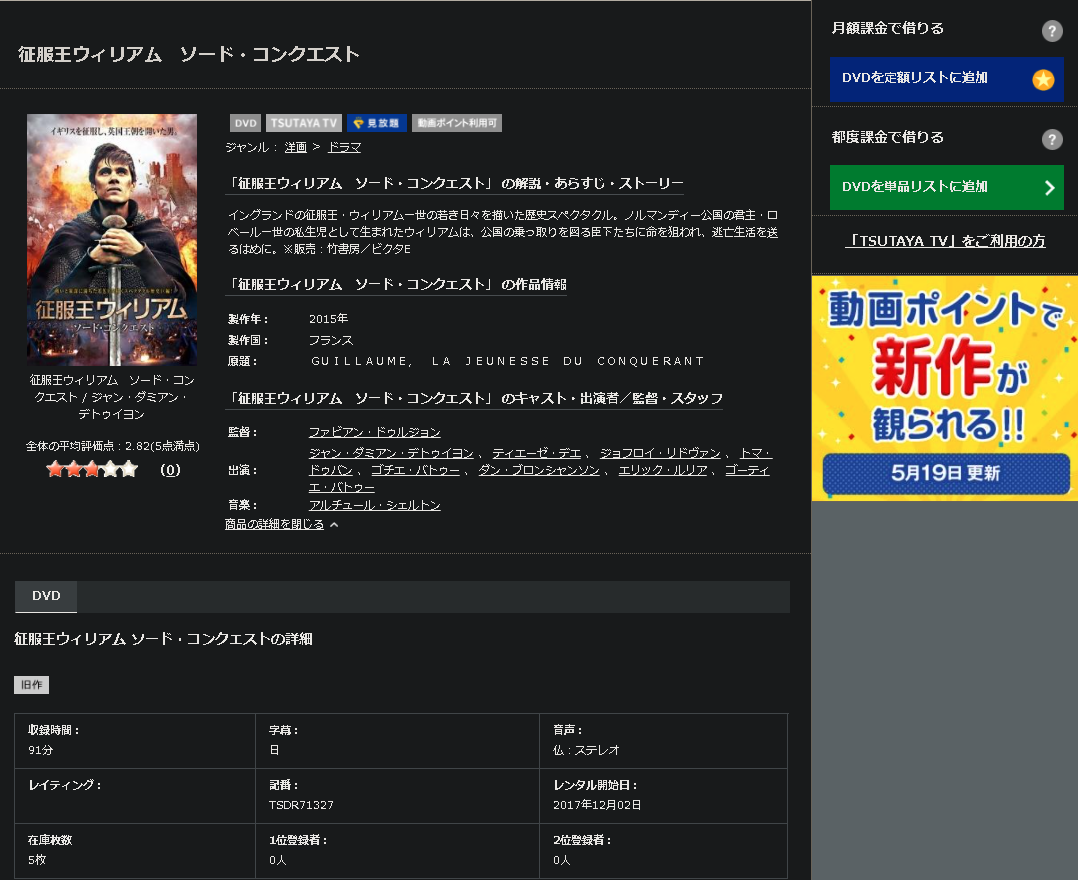
Task: Click the help icon beside 月額課金で借りる
Action: (x=1052, y=30)
